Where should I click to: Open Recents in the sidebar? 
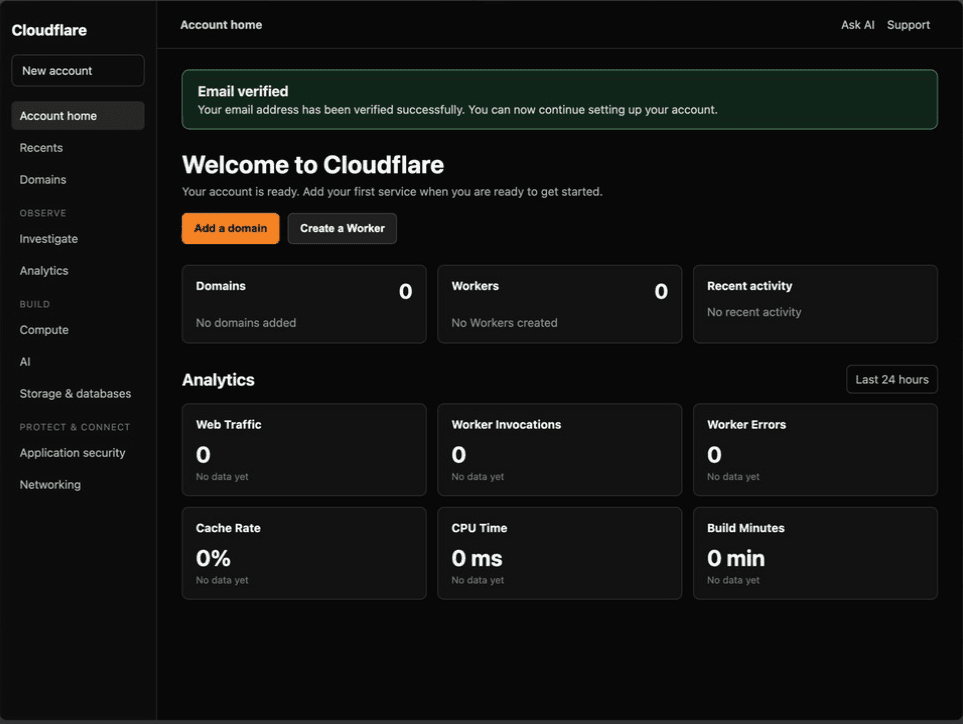(41, 147)
